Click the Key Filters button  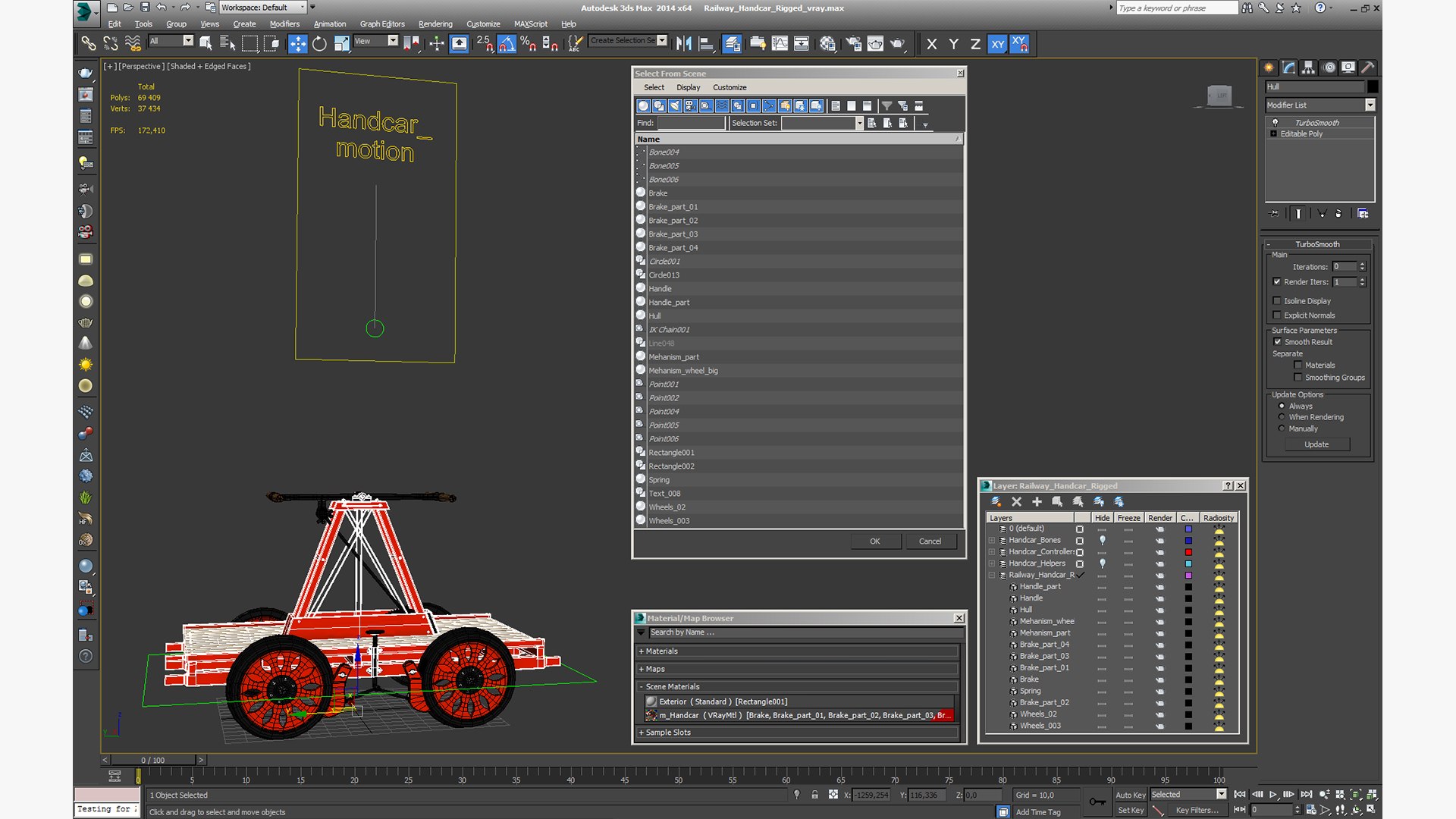point(1197,811)
